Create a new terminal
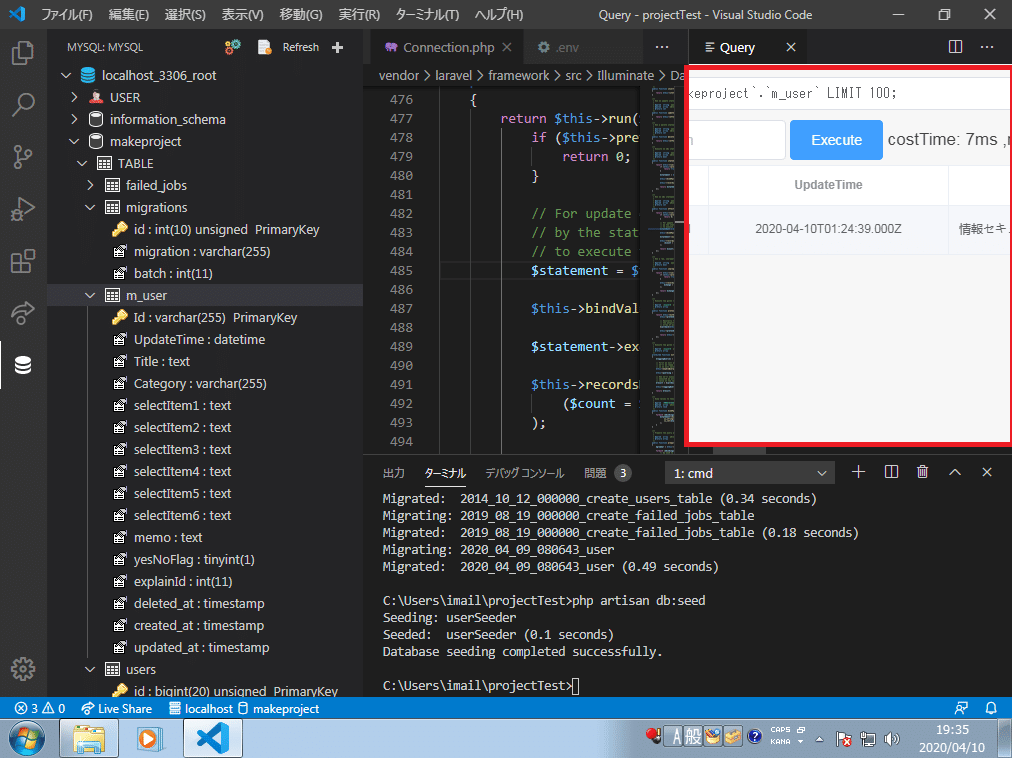 tap(858, 472)
